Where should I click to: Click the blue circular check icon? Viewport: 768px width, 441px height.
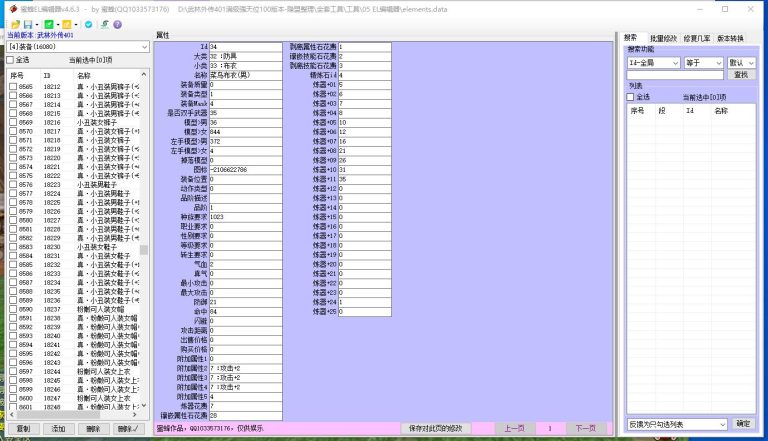(x=89, y=24)
